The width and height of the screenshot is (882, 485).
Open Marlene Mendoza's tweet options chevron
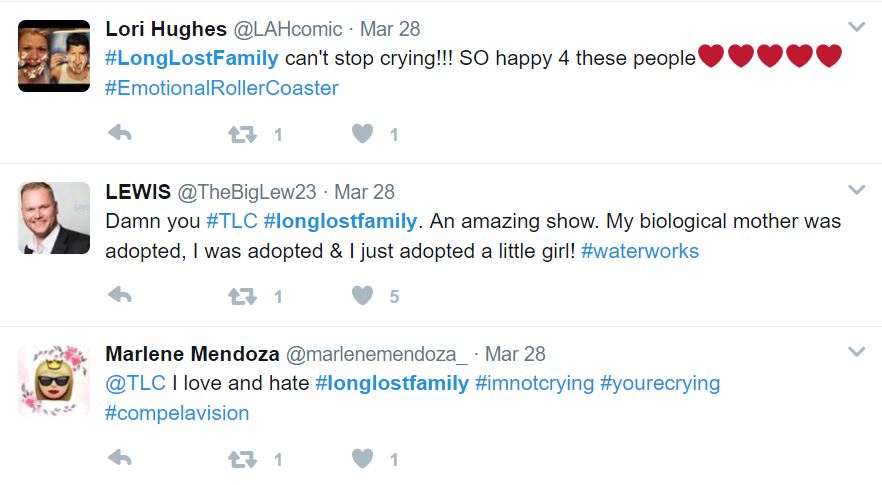pyautogui.click(x=856, y=352)
